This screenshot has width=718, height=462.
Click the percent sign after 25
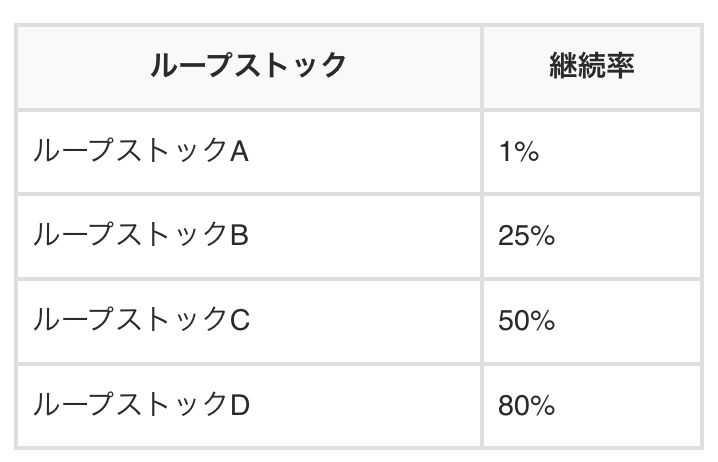click(x=541, y=237)
